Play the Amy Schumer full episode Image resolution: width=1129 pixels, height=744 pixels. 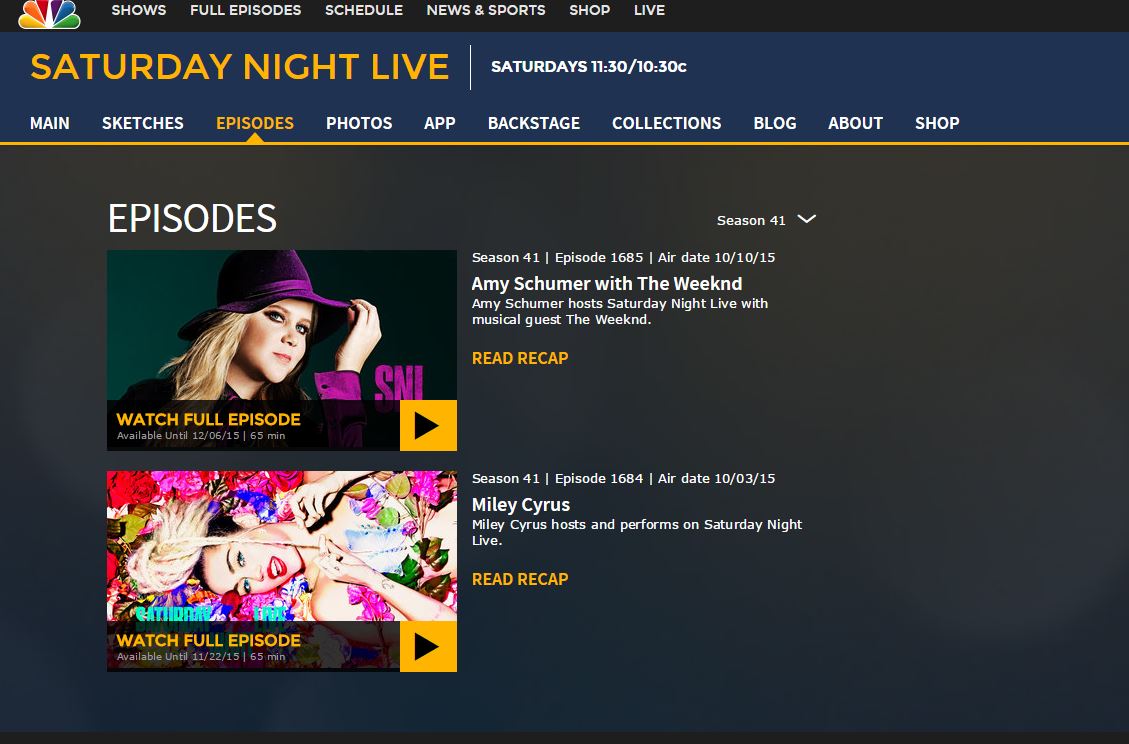[428, 426]
